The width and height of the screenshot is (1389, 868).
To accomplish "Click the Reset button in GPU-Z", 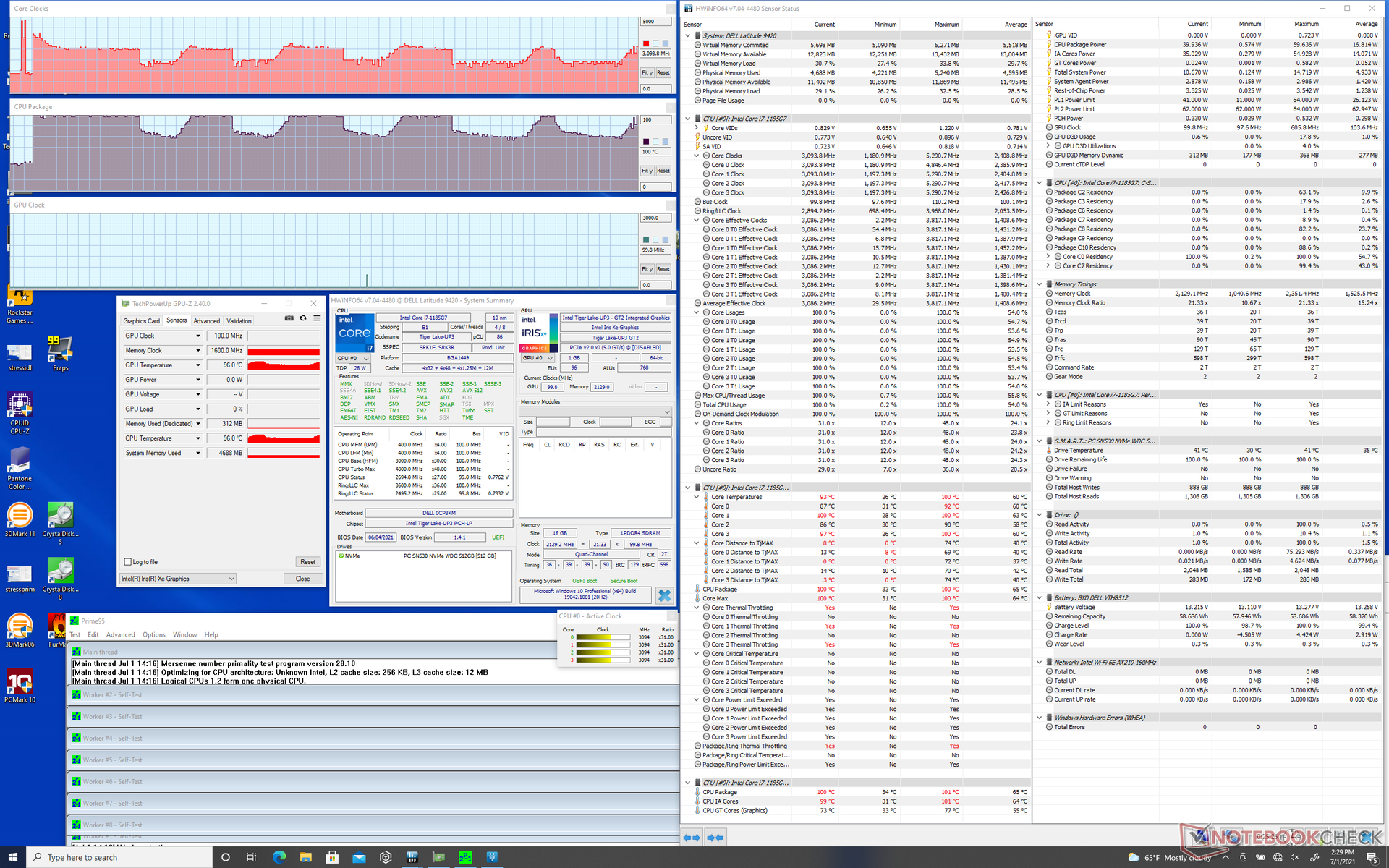I will [307, 562].
